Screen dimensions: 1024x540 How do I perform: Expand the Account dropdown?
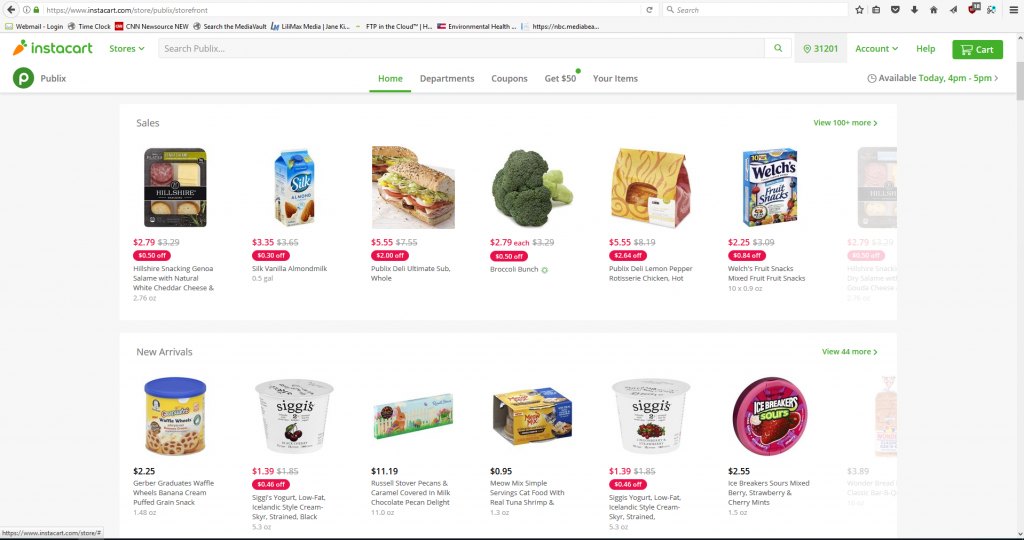pyautogui.click(x=876, y=48)
